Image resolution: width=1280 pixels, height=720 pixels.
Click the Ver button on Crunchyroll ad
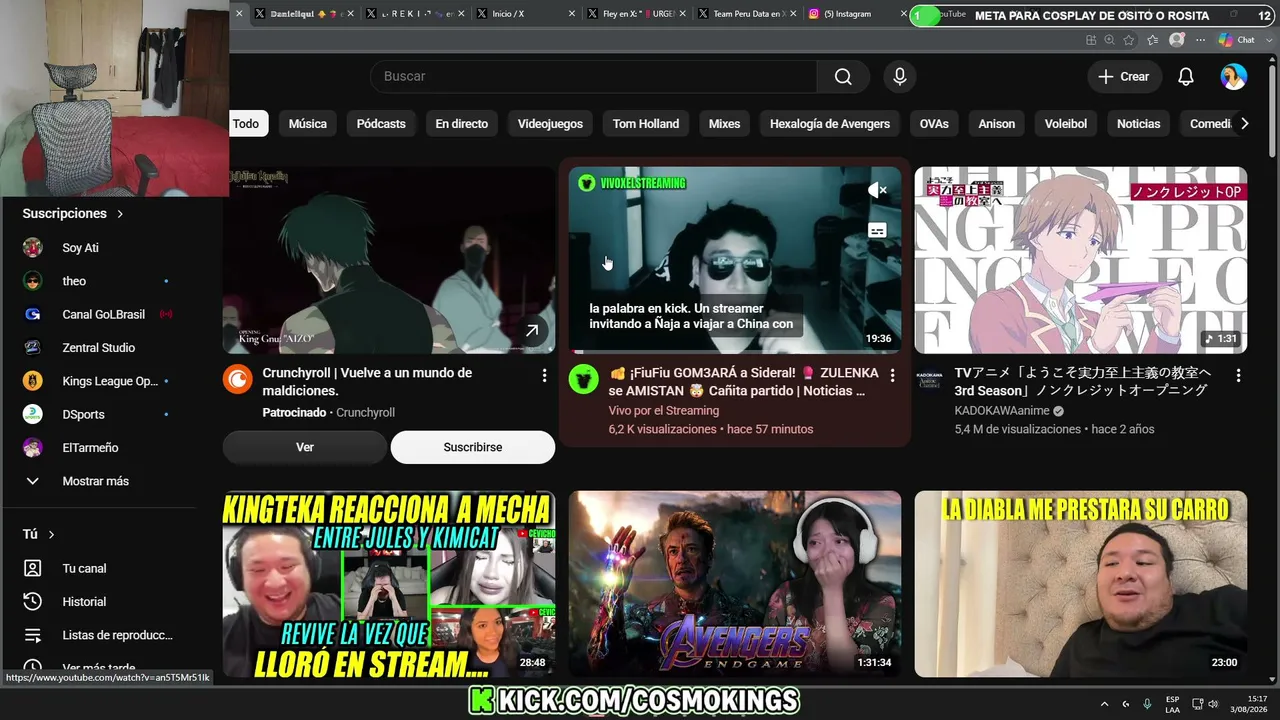click(305, 447)
